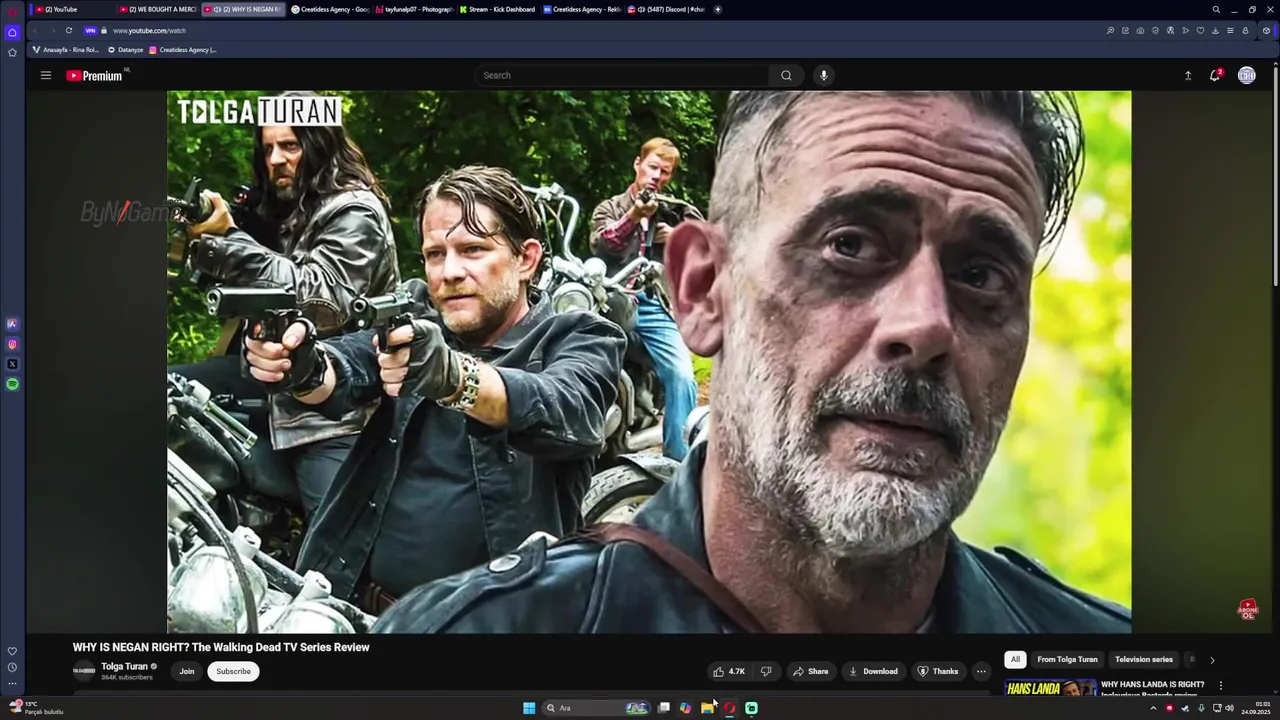Open the Easy Setup sliders icon
This screenshot has width=1280, height=720.
(x=1230, y=30)
